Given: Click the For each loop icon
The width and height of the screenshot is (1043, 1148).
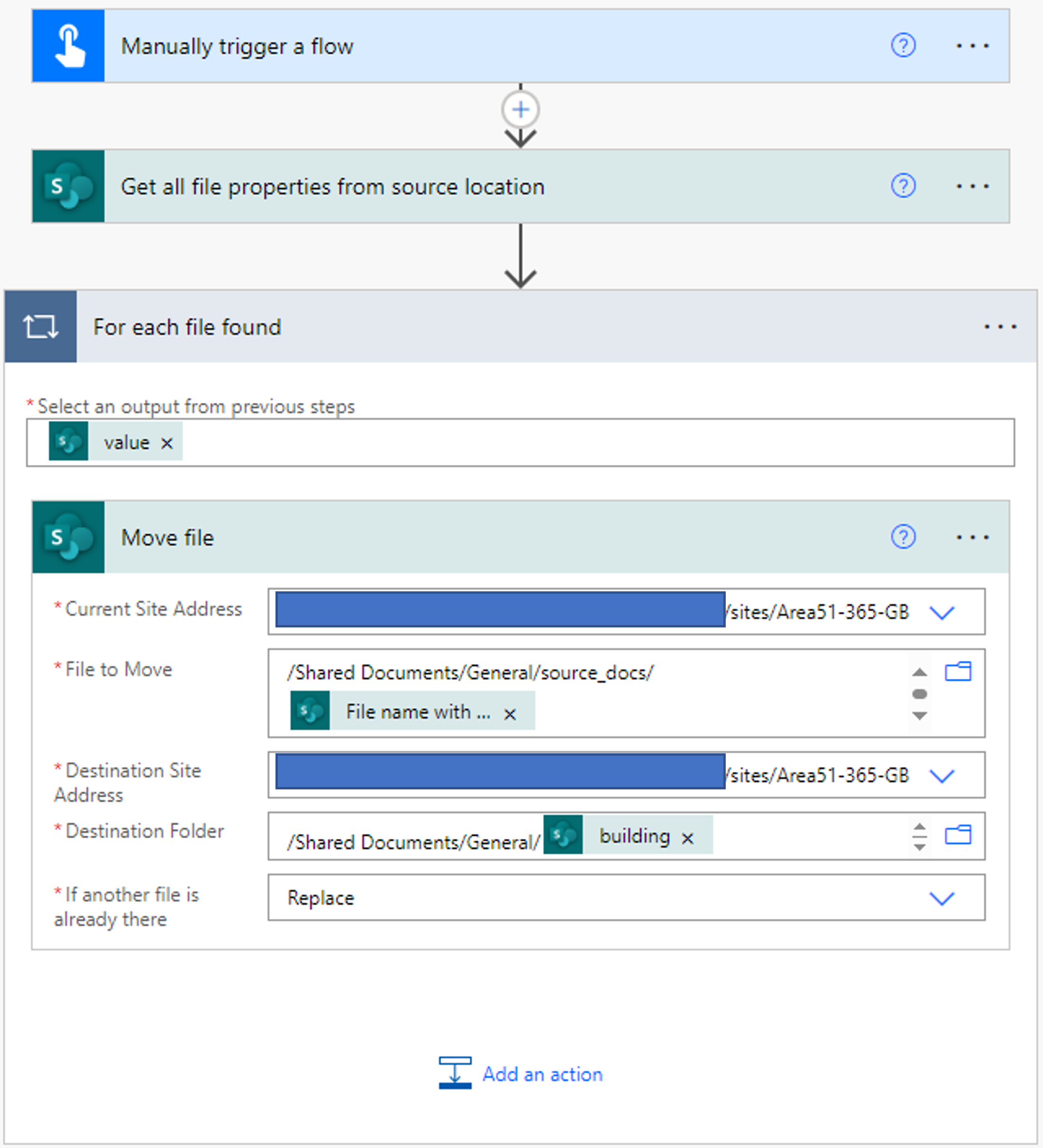Looking at the screenshot, I should (40, 327).
